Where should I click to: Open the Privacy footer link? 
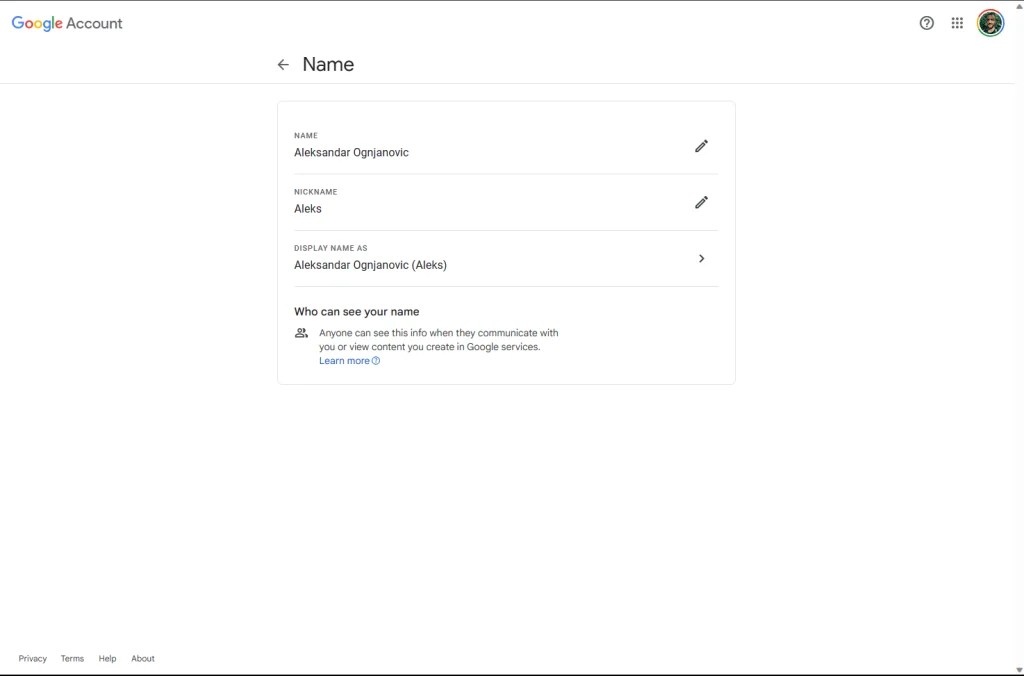32,658
